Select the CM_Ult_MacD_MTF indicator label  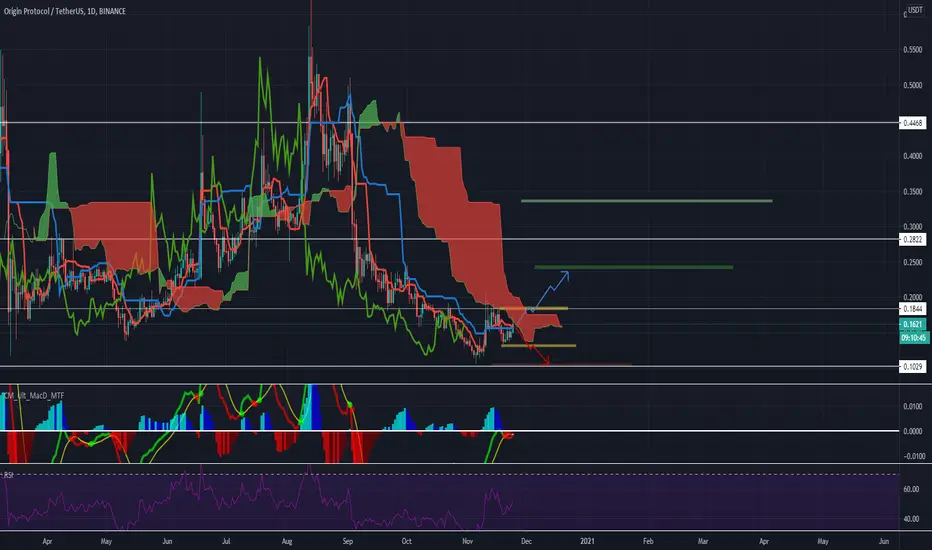pos(34,395)
